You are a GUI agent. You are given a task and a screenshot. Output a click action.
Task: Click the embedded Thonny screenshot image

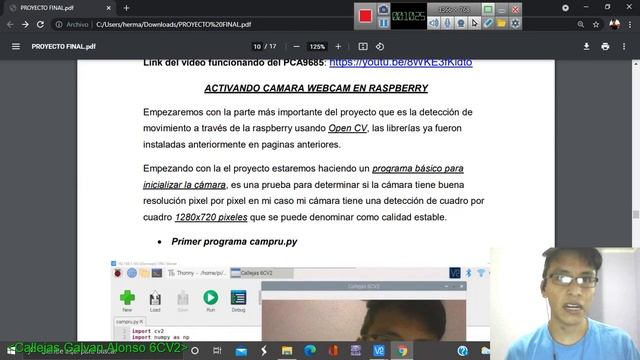[300, 300]
